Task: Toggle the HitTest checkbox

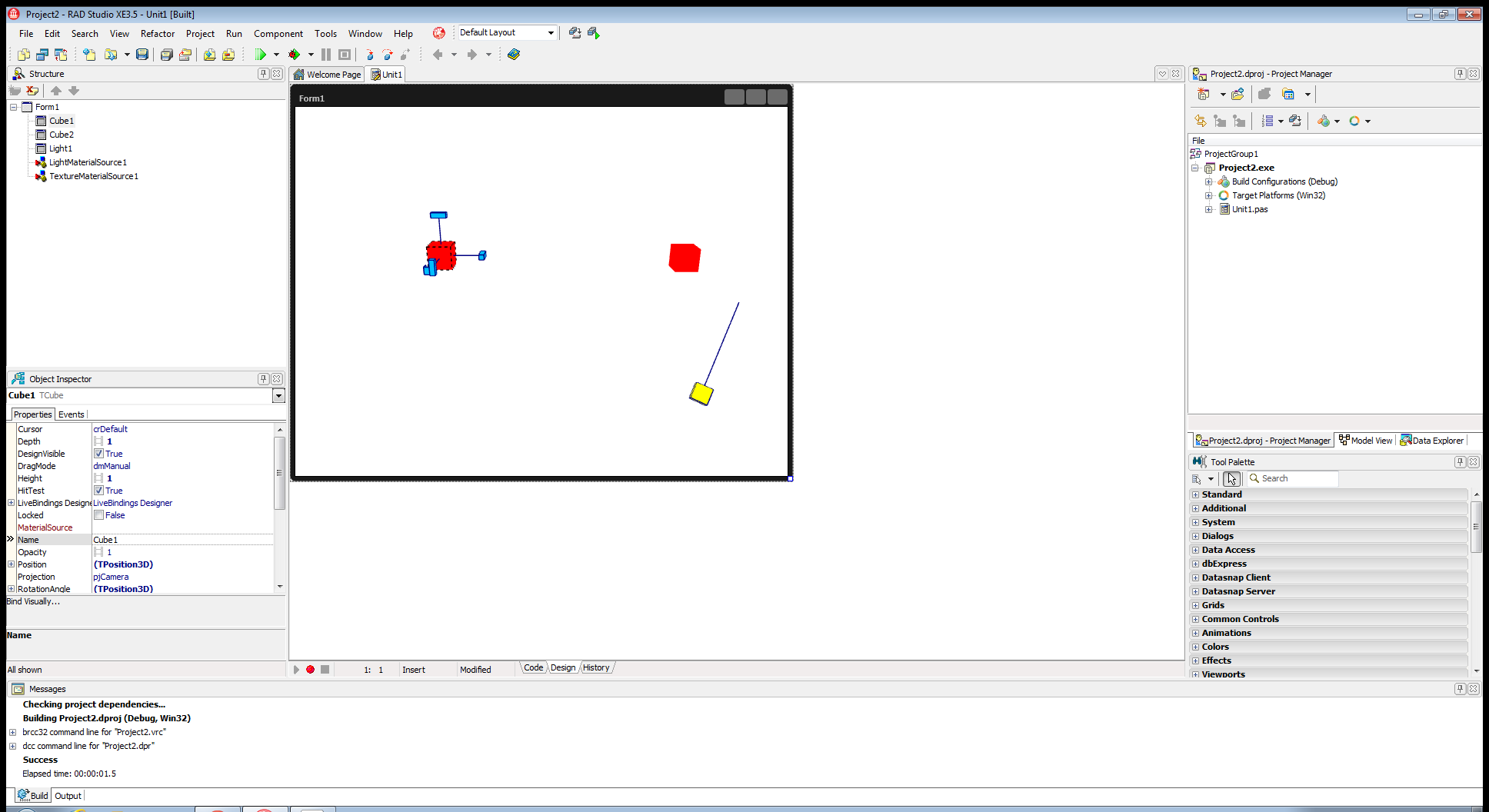Action: point(98,491)
